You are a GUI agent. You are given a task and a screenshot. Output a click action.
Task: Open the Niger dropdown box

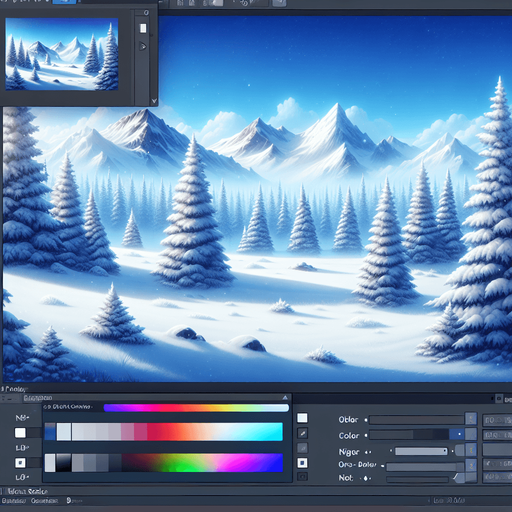(x=421, y=451)
